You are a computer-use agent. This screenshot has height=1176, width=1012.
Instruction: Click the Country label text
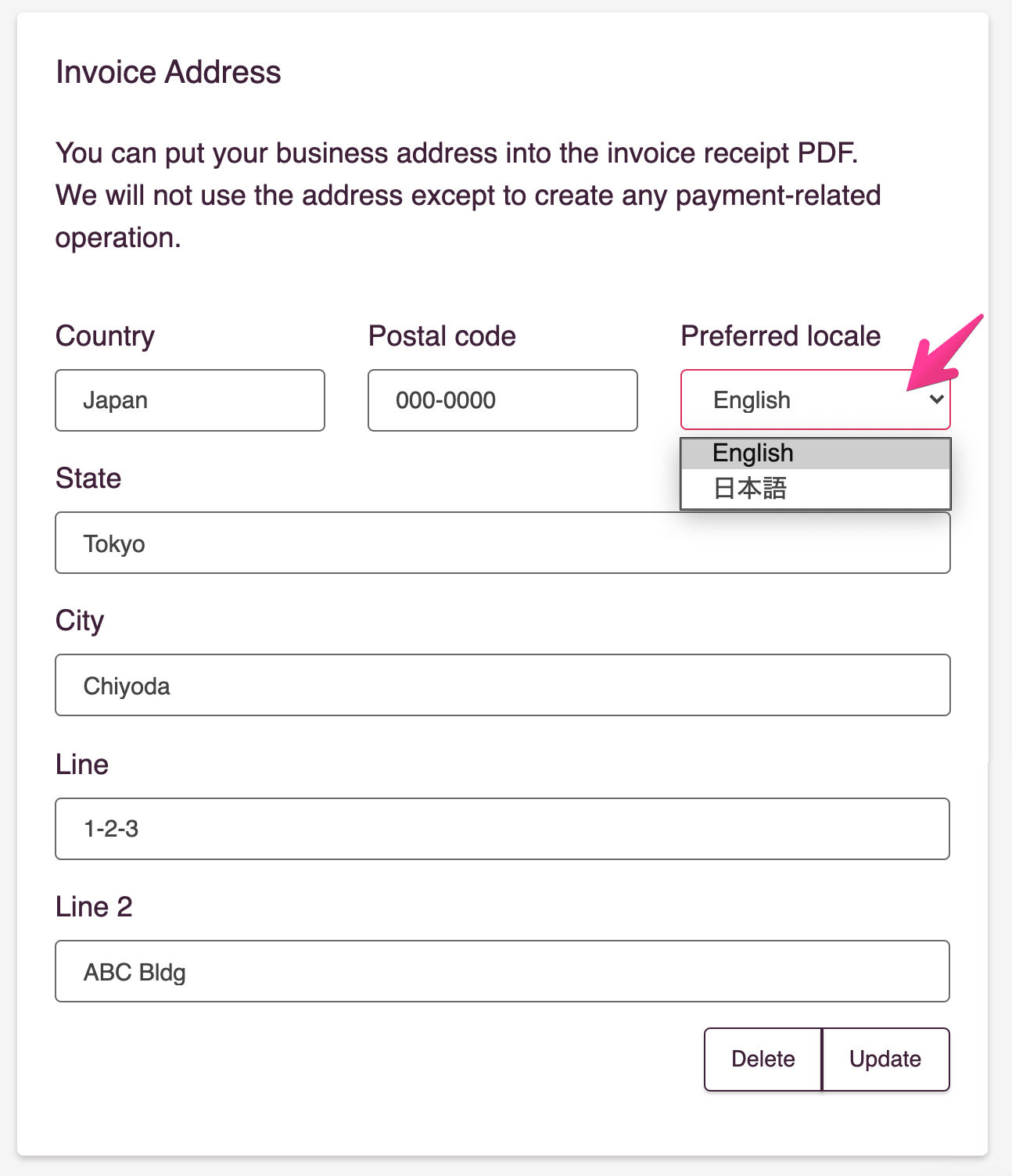[x=105, y=336]
